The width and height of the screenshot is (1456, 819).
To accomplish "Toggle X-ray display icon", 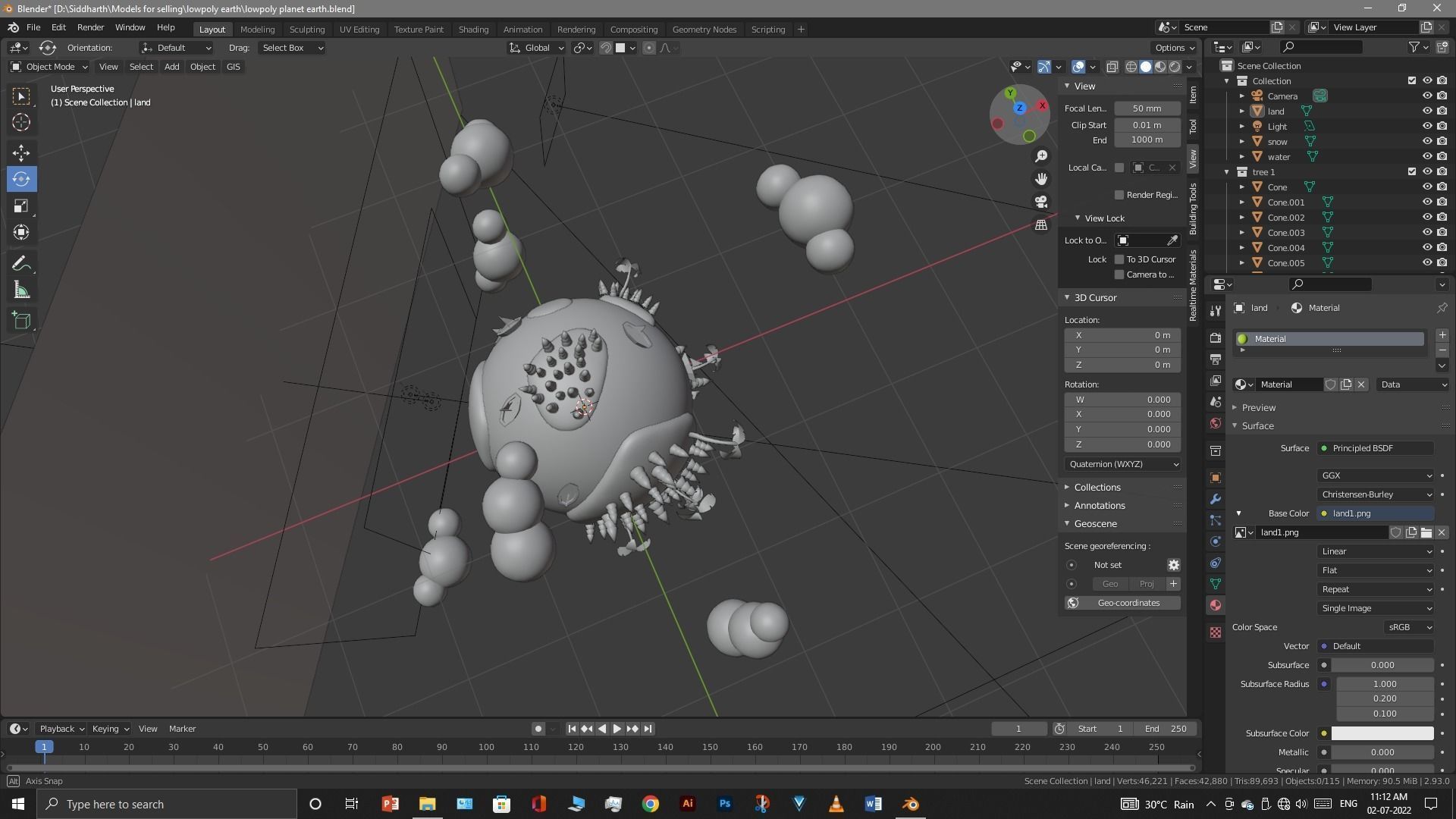I will pos(1112,67).
